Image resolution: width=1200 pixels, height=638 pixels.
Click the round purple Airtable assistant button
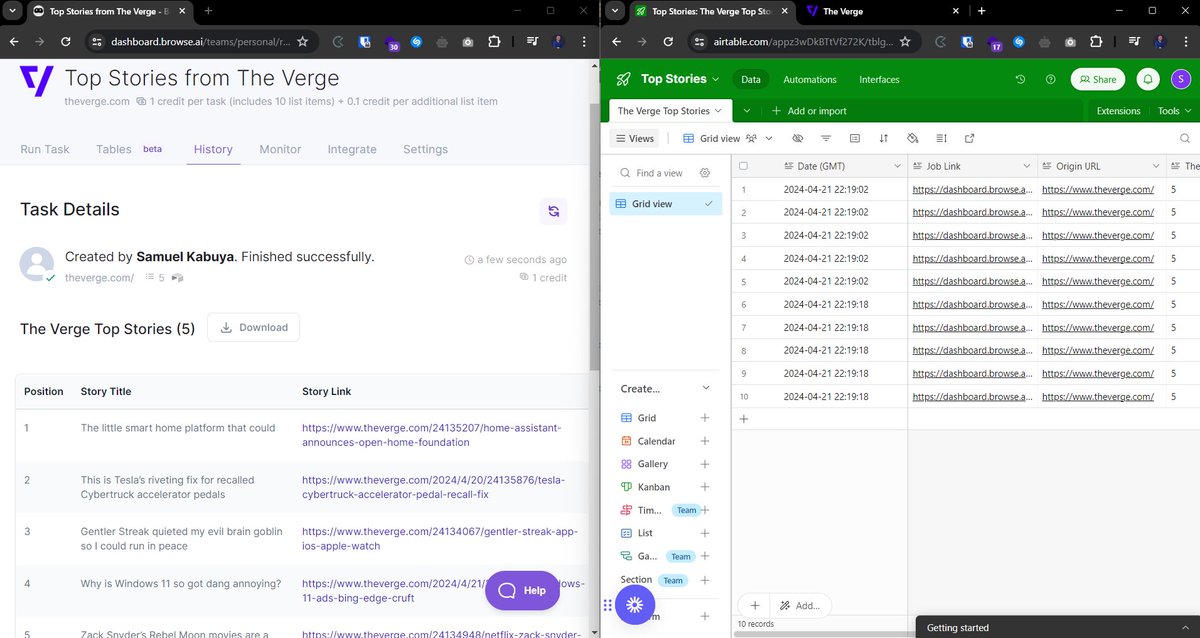[634, 605]
